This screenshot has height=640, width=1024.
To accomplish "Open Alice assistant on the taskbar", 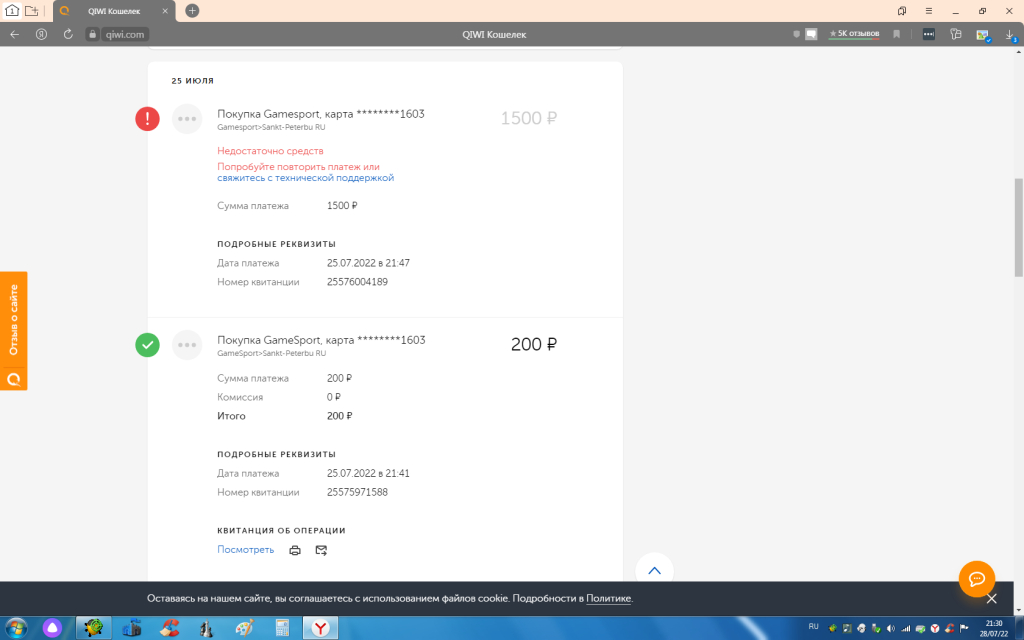I will [x=52, y=628].
